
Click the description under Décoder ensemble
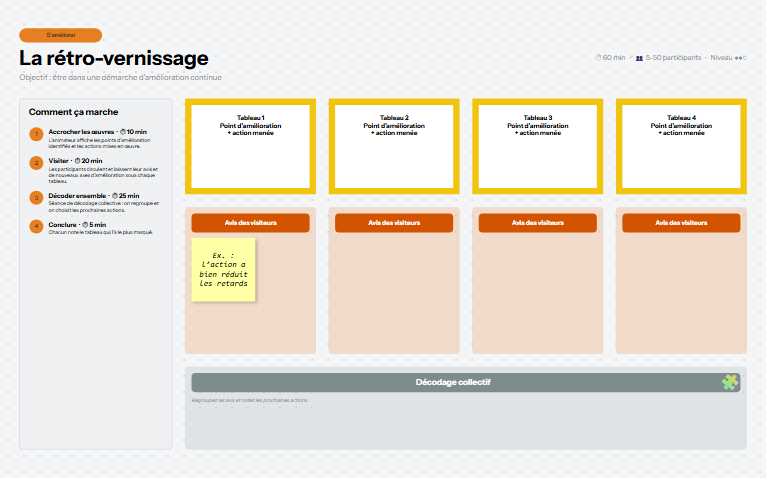[x=104, y=207]
